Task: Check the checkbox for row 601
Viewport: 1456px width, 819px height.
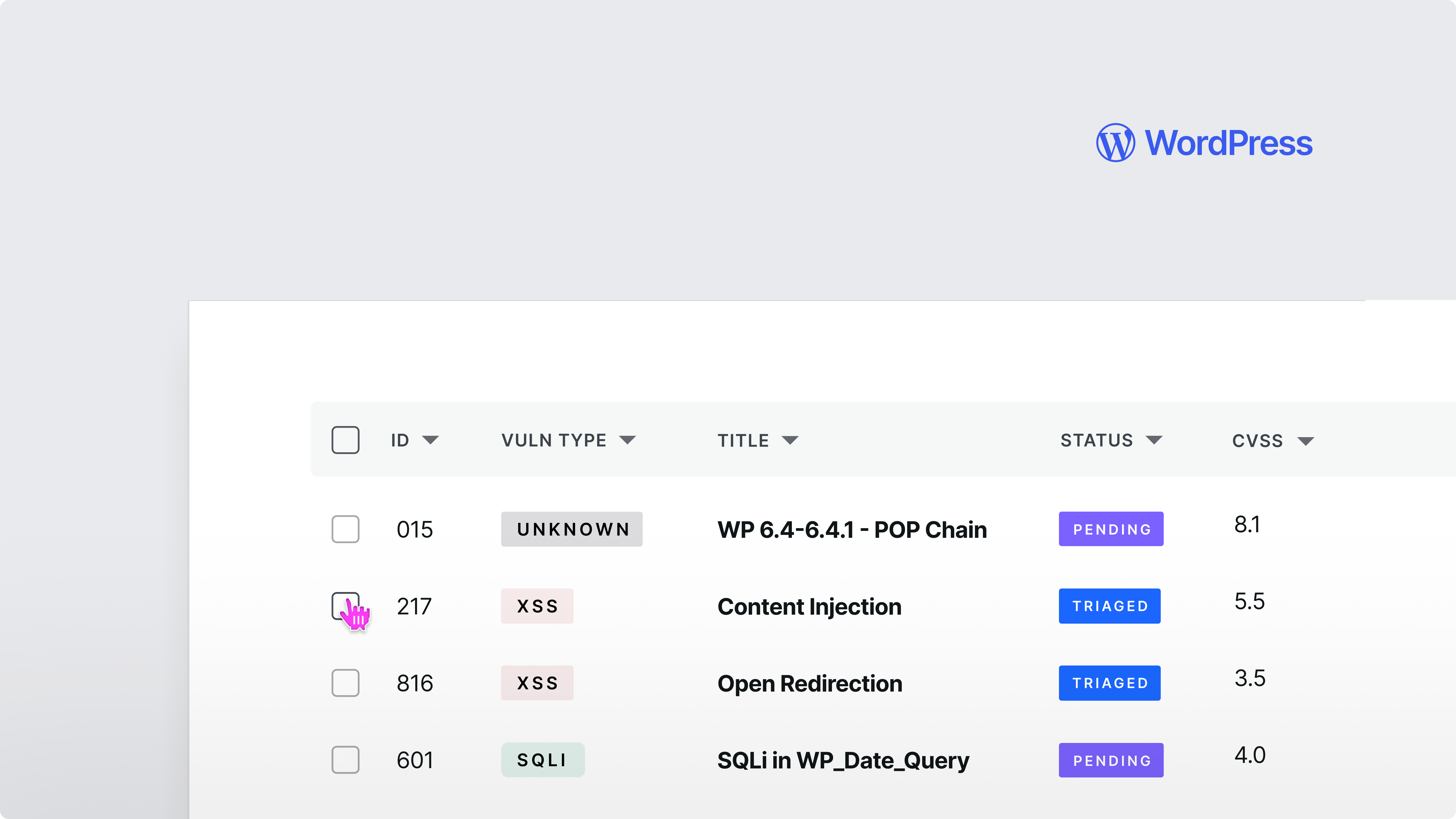Action: [x=345, y=760]
